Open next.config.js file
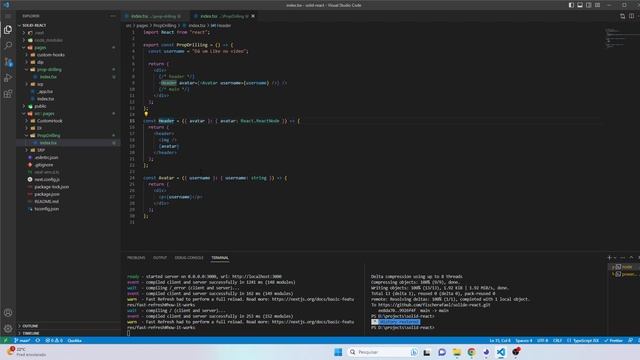Image resolution: width=640 pixels, height=360 pixels. pos(69,180)
